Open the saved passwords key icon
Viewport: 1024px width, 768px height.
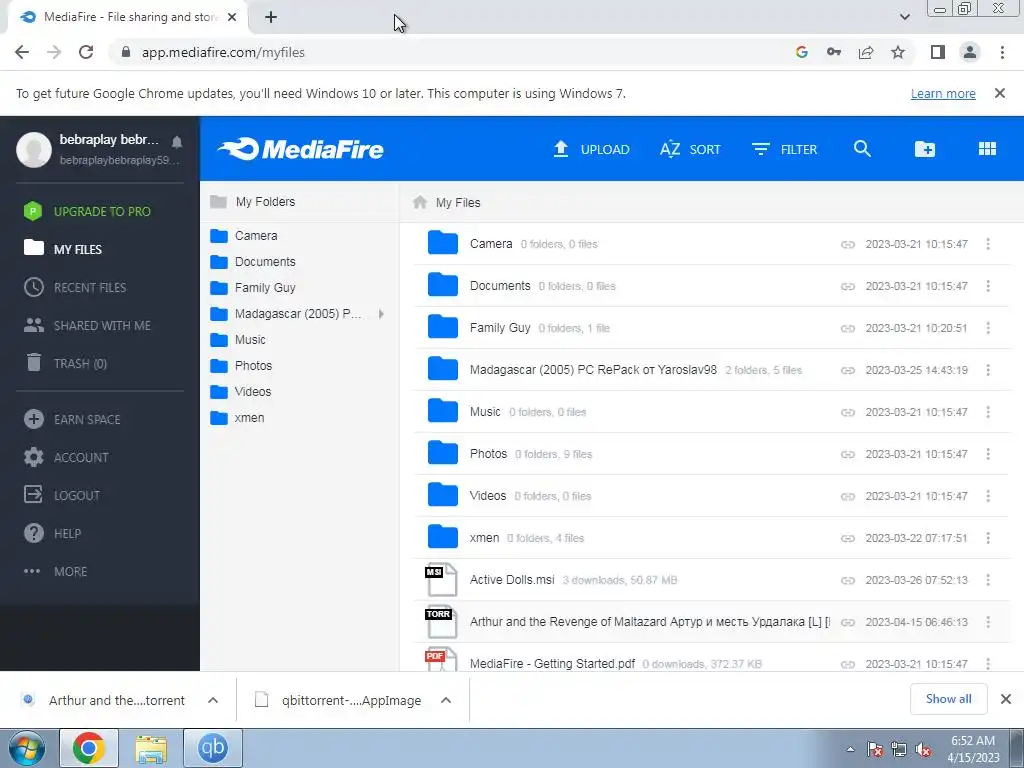point(834,52)
